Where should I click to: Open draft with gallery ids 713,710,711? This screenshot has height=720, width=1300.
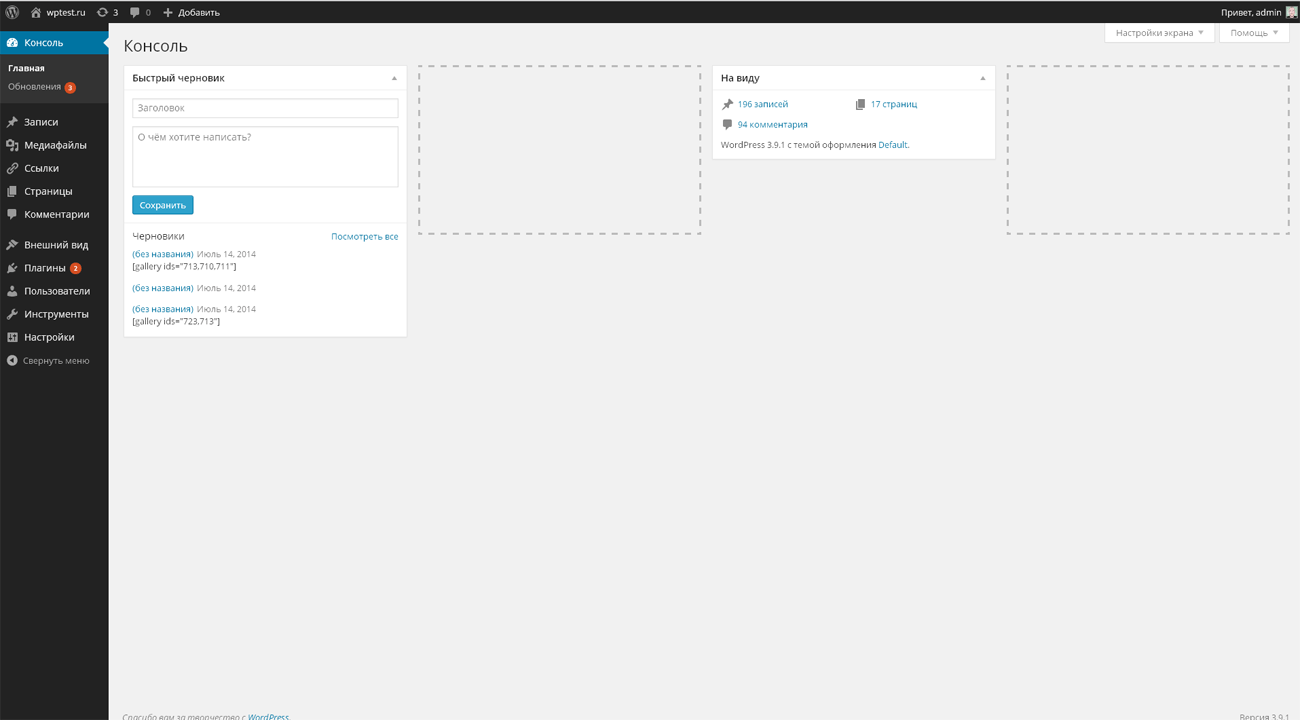tap(163, 254)
